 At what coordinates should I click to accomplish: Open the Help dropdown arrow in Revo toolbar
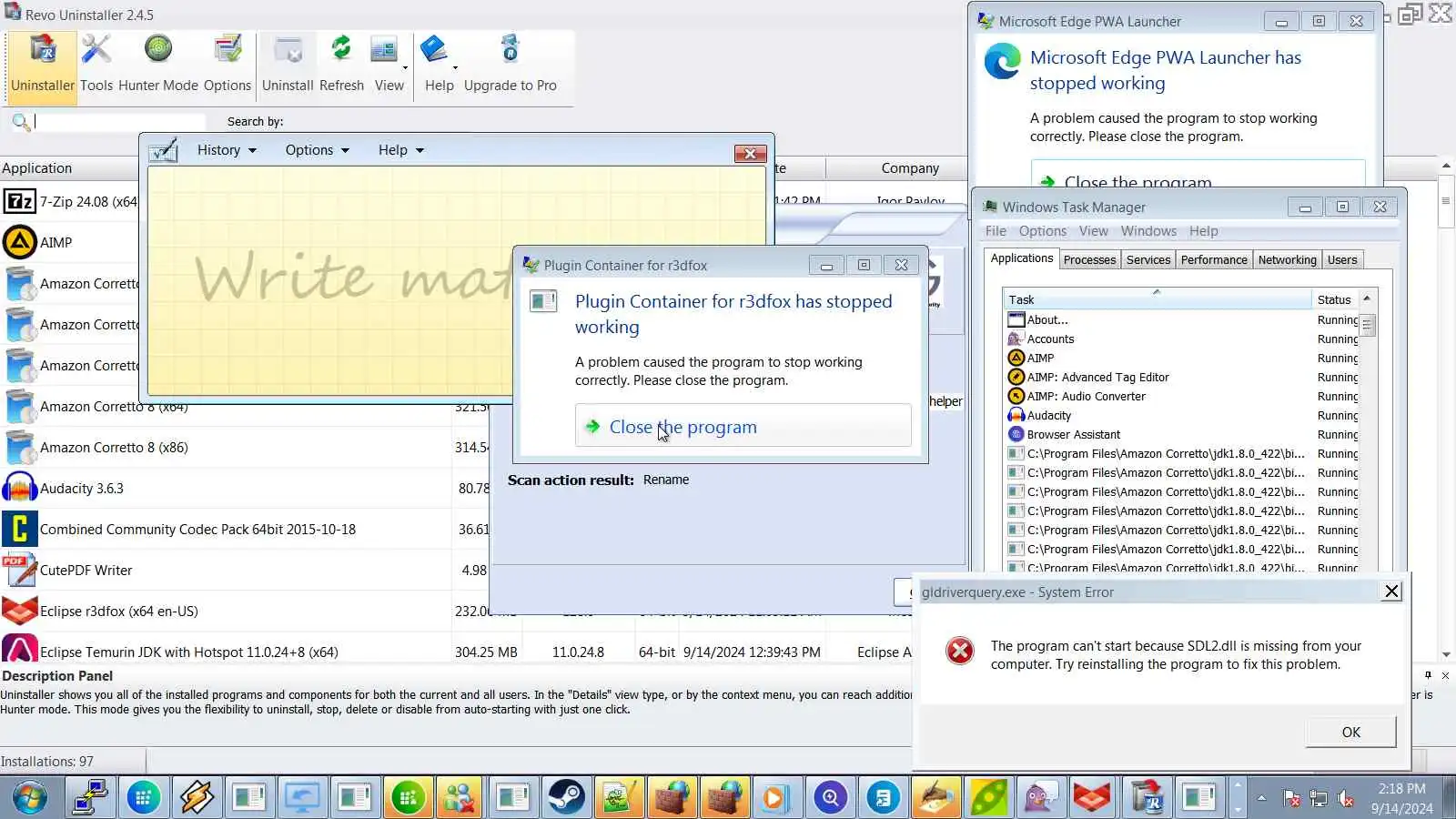tap(455, 67)
